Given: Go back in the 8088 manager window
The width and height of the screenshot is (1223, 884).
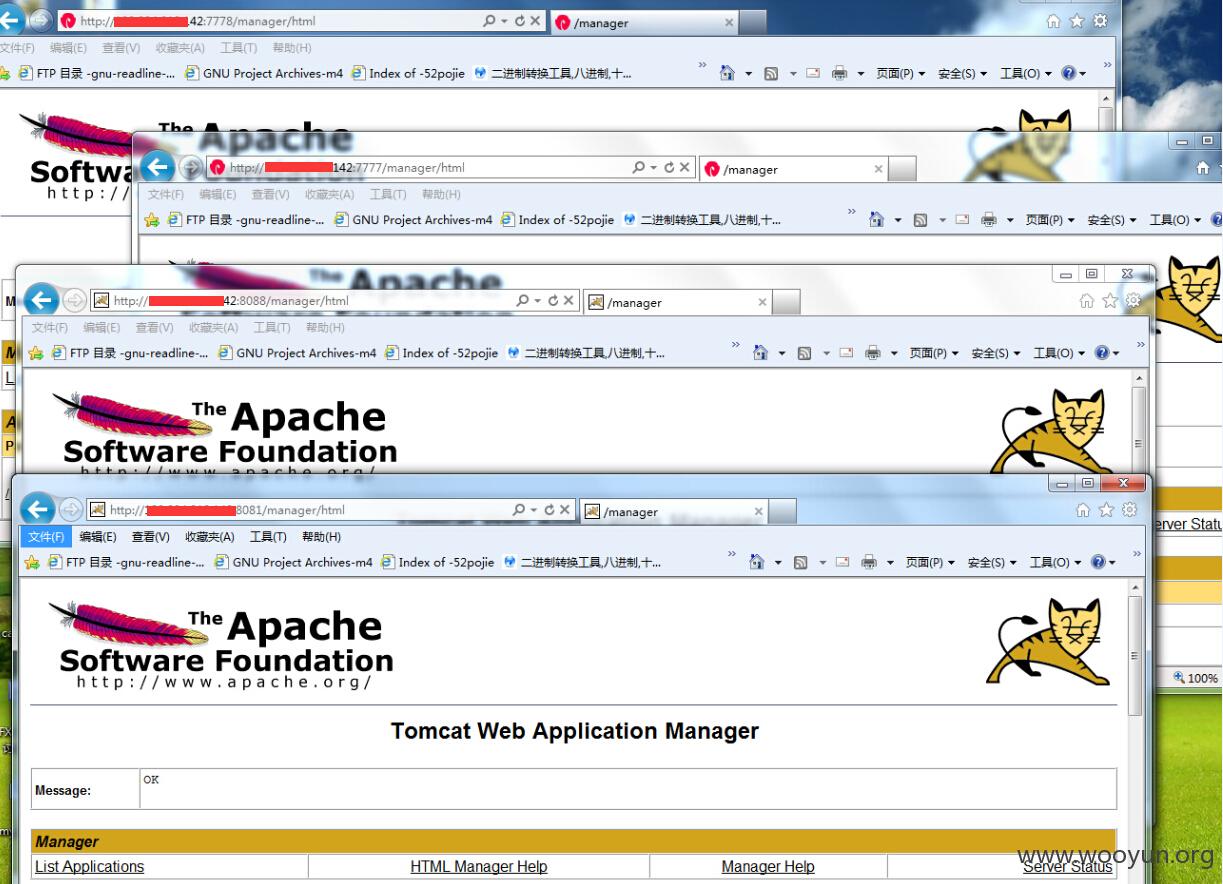Looking at the screenshot, I should tap(41, 300).
